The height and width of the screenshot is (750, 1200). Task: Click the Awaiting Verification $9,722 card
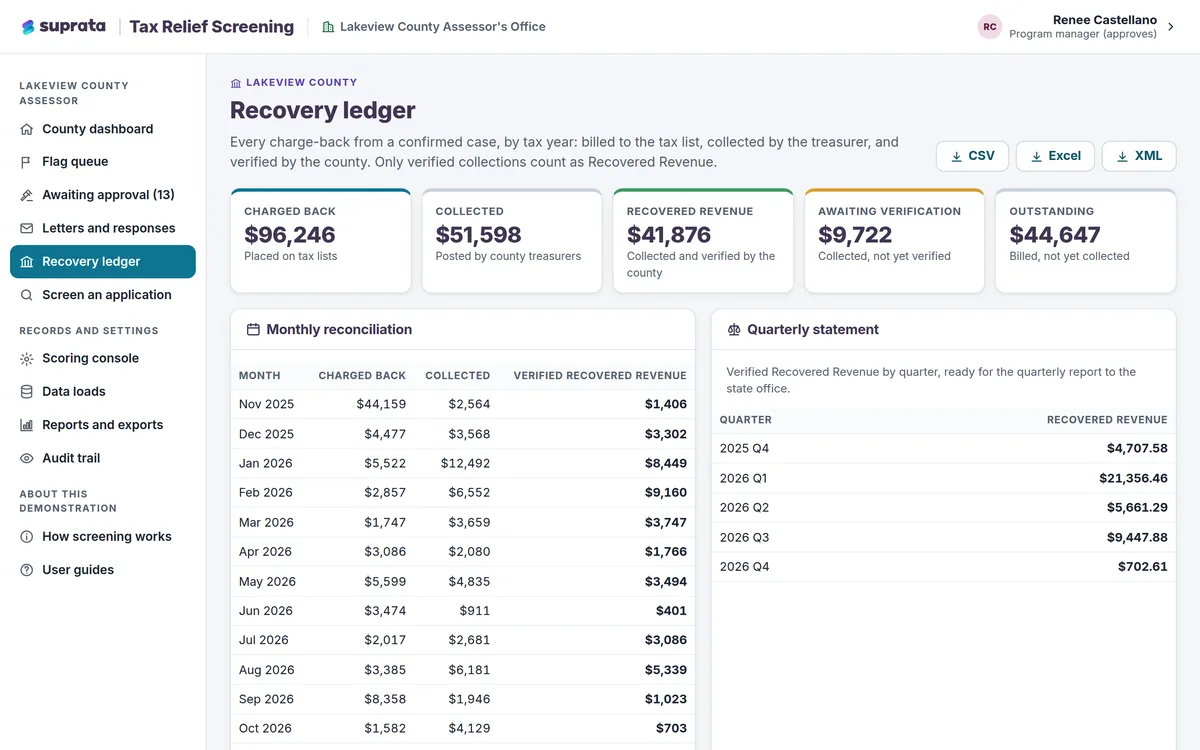[895, 241]
